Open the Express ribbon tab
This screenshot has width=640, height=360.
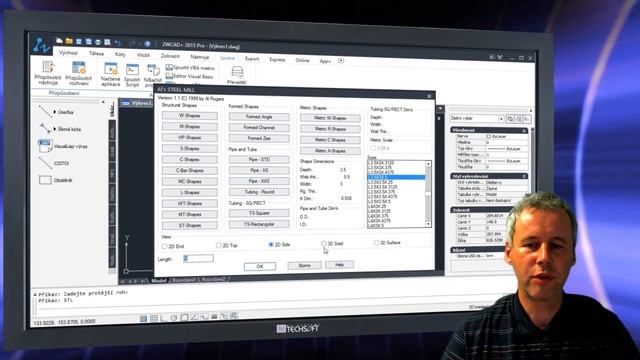[x=277, y=60]
